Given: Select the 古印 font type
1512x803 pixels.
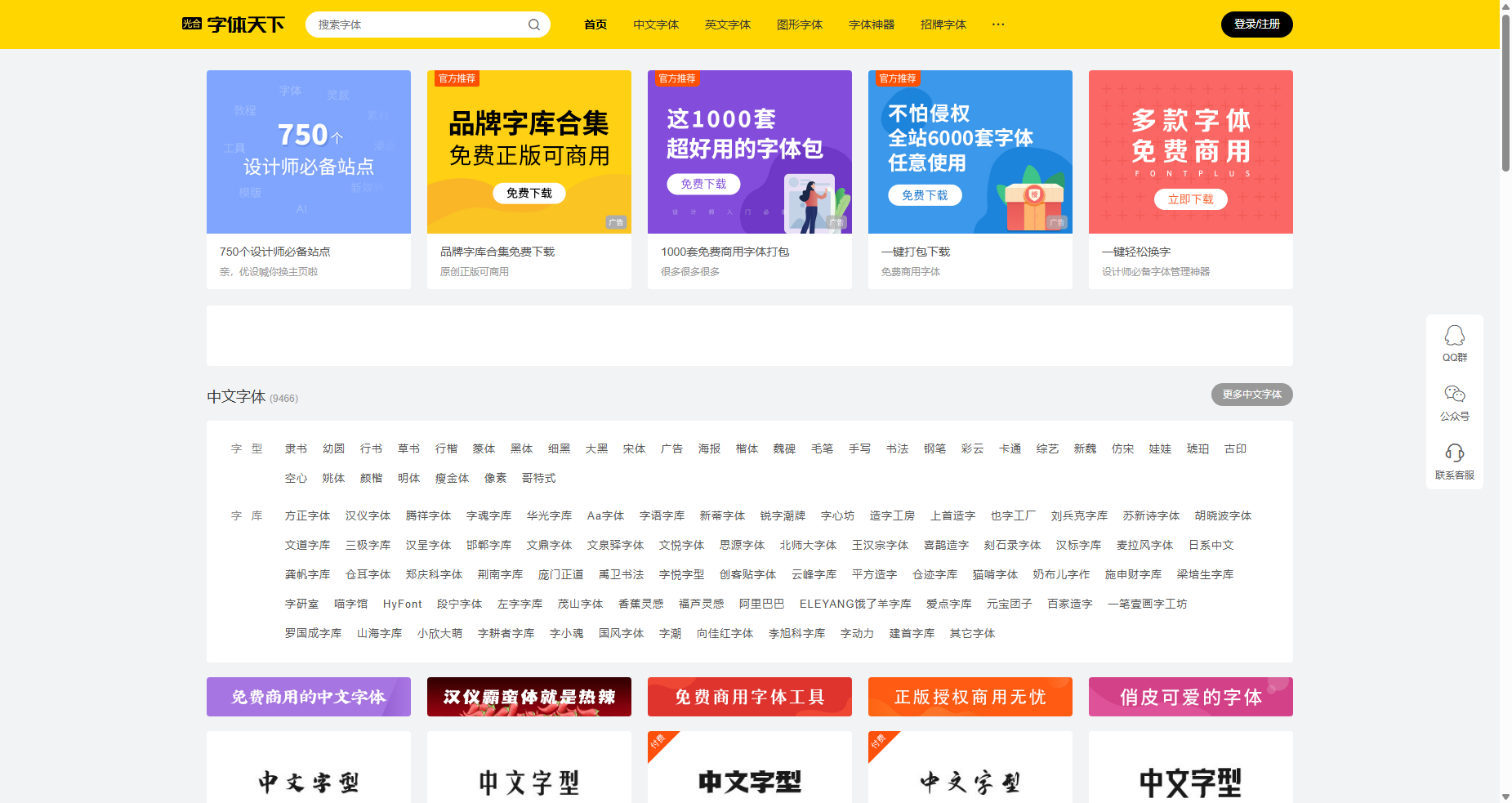Looking at the screenshot, I should point(1236,448).
